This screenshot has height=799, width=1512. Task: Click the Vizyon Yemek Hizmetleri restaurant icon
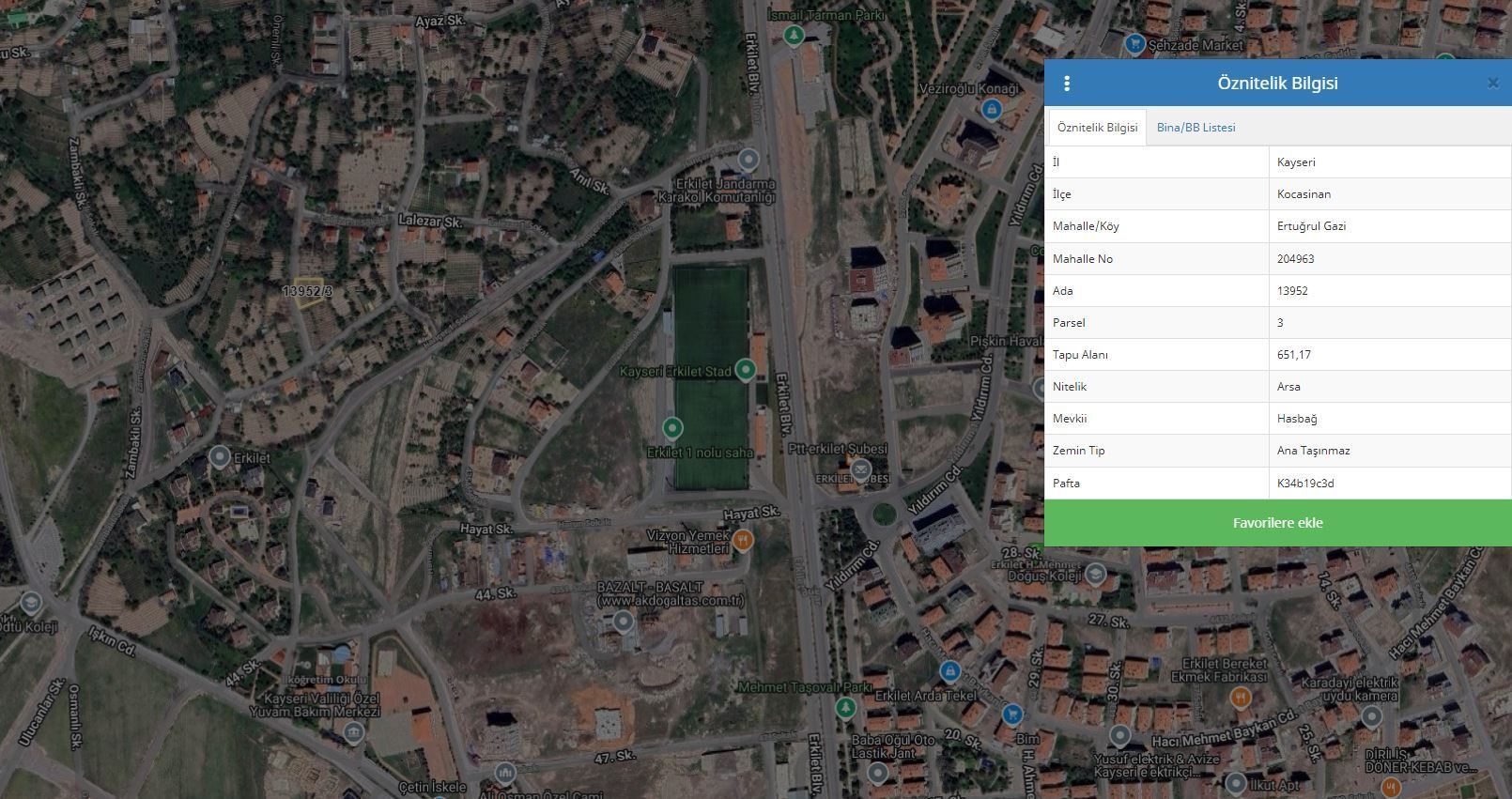tap(743, 540)
